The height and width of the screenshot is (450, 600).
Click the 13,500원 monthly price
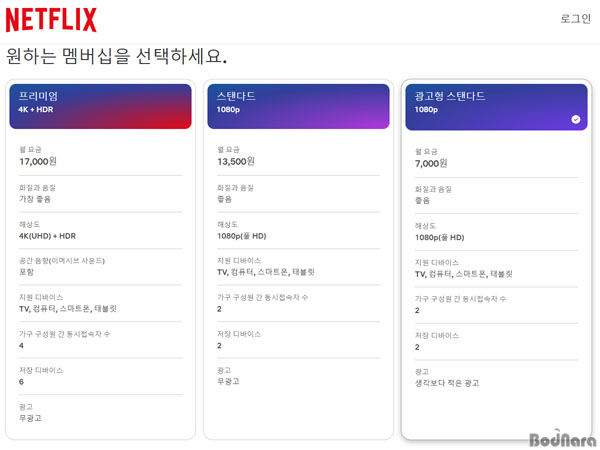click(236, 161)
